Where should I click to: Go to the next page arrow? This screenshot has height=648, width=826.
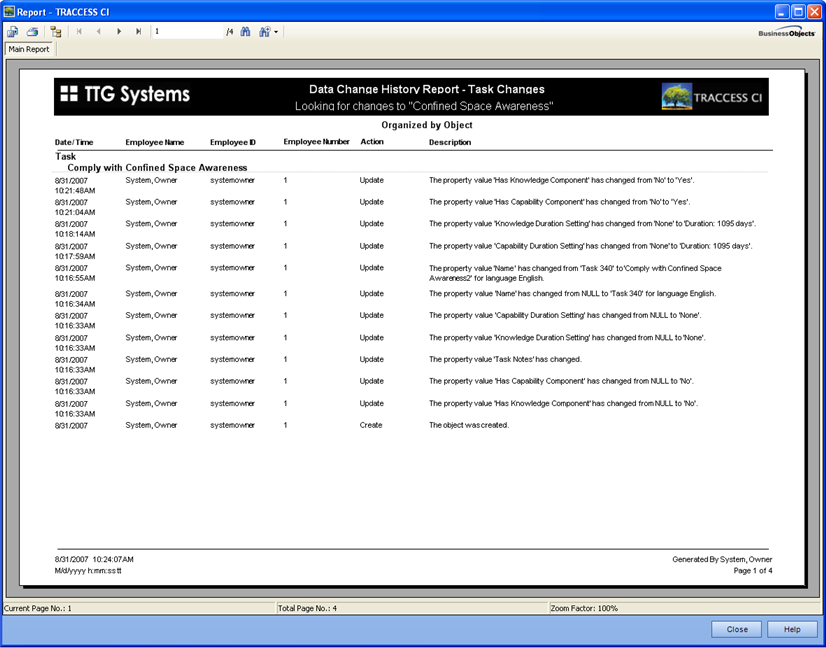[x=119, y=32]
